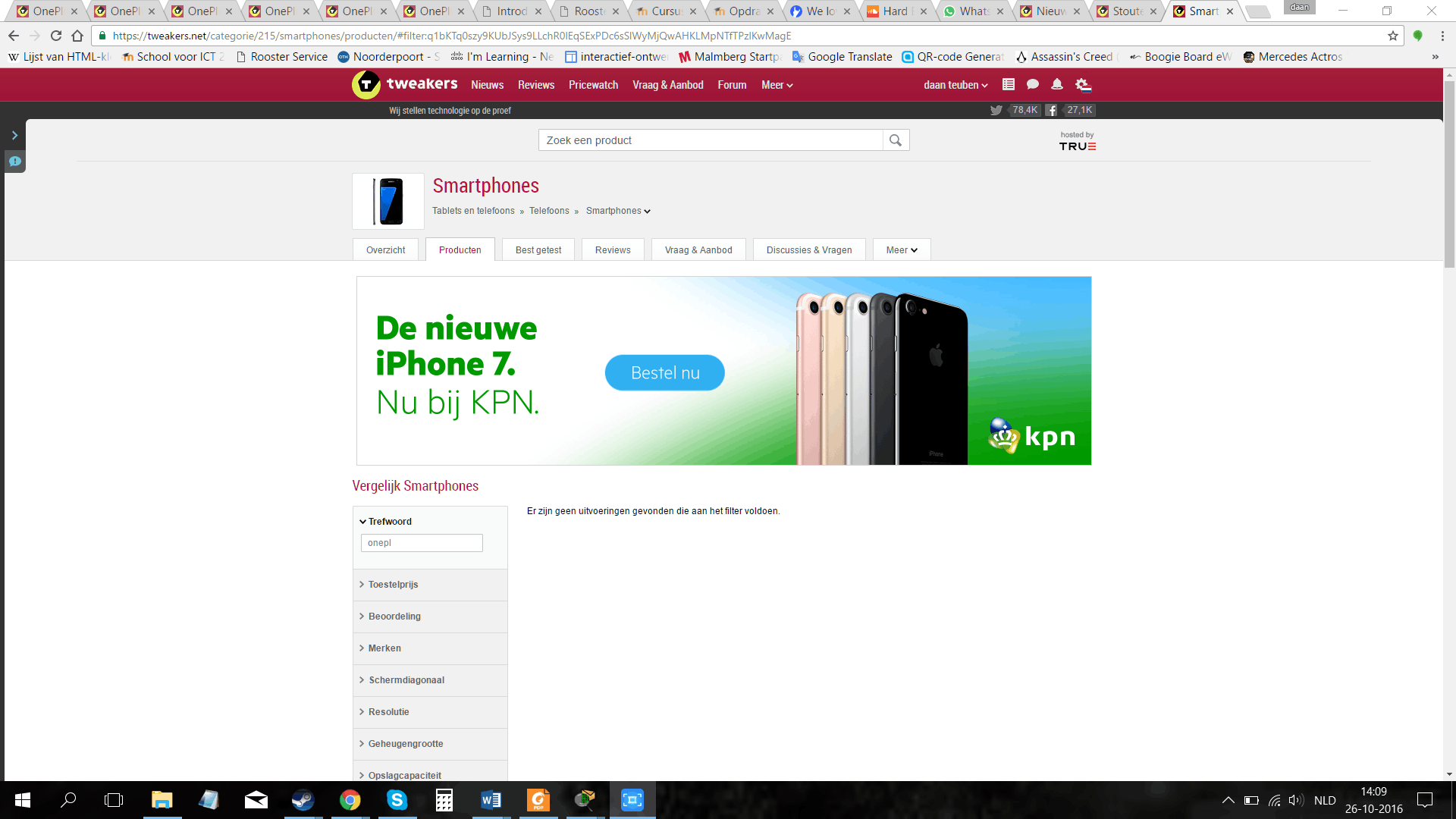Image resolution: width=1456 pixels, height=819 pixels.
Task: Open the daan teuben user menu
Action: point(955,85)
